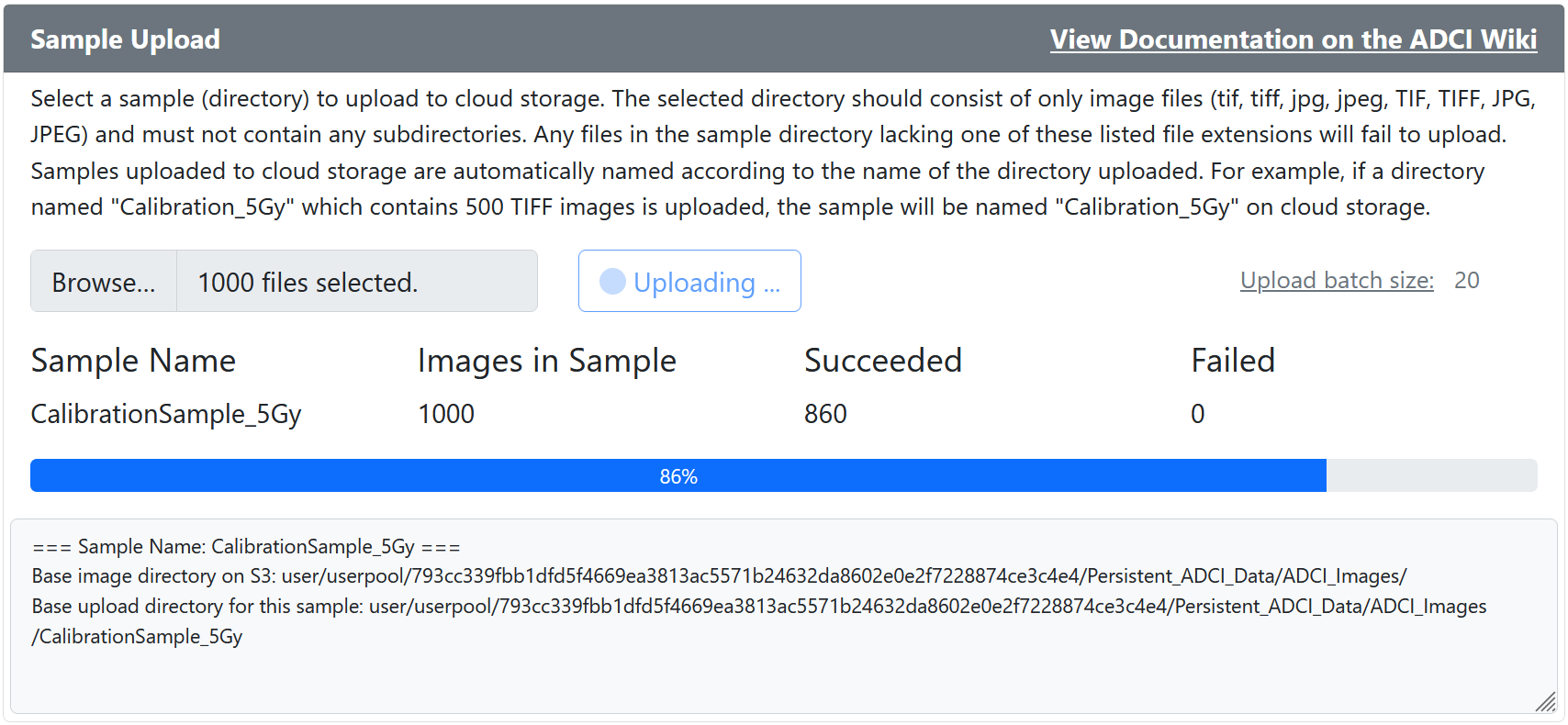Click the unfilled portion of progress bar
Image resolution: width=1568 pixels, height=725 pixels.
tap(1432, 475)
